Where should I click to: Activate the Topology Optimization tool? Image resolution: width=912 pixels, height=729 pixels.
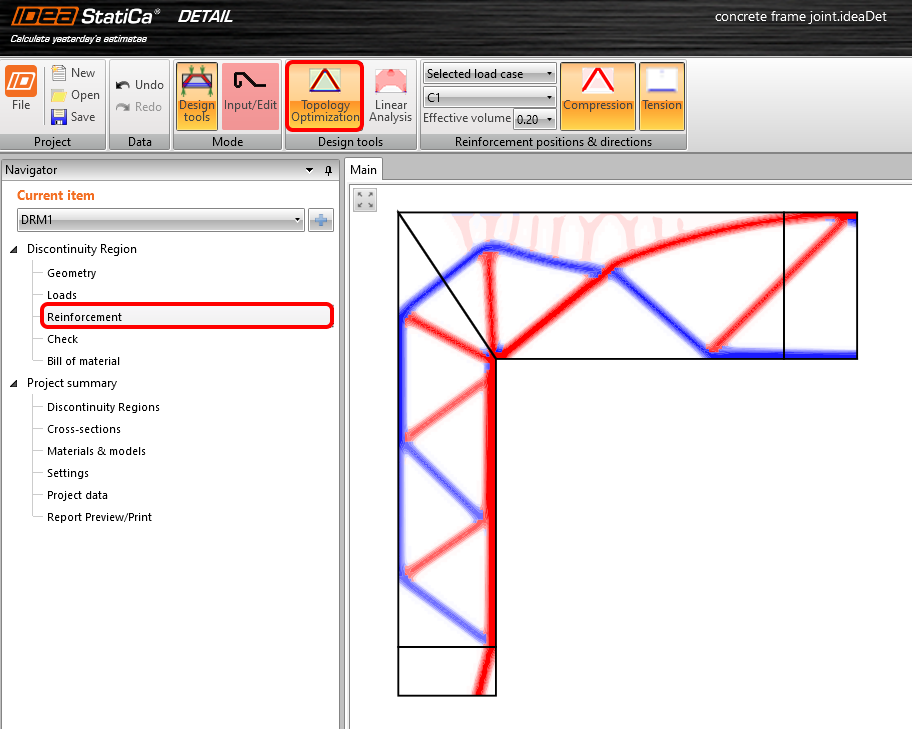[x=323, y=95]
